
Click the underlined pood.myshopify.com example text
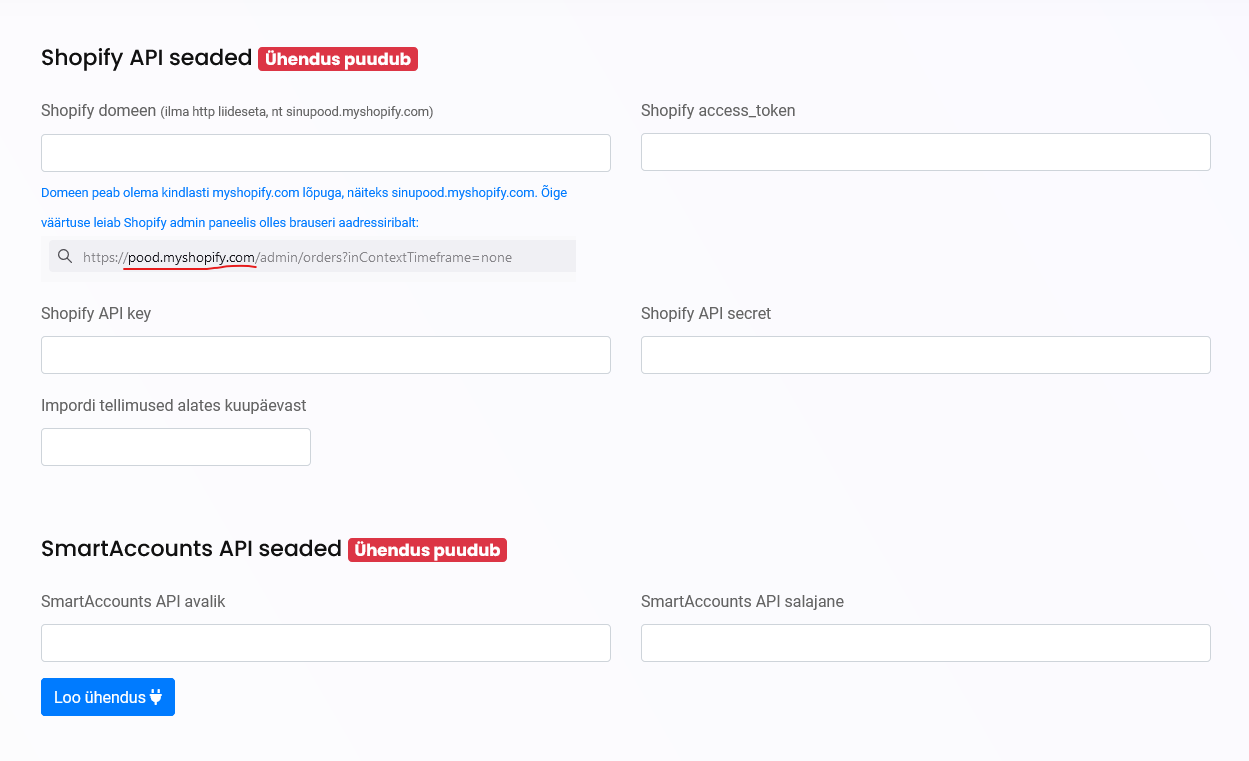point(192,257)
